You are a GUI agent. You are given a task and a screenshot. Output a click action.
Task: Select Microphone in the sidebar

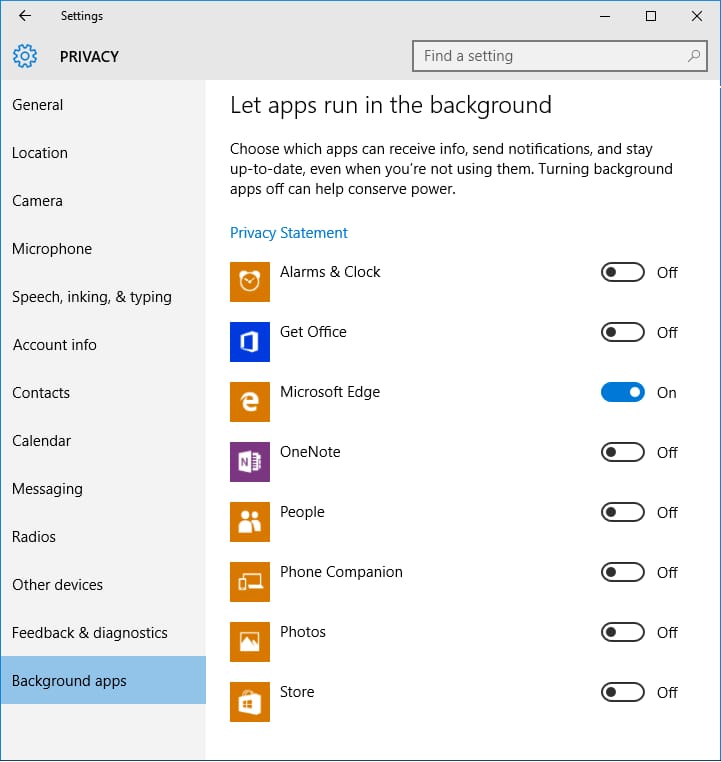(103, 249)
